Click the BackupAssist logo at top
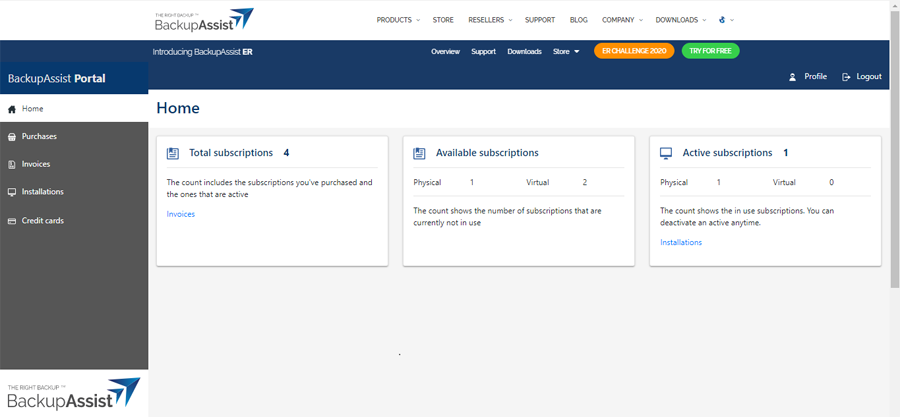This screenshot has width=900, height=417. tap(204, 20)
